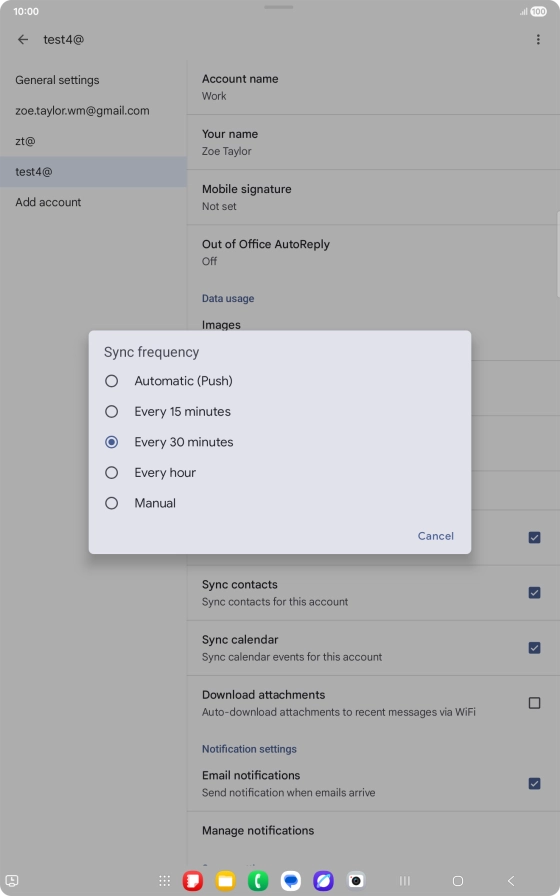Tap the Notification settings header
Image resolution: width=560 pixels, height=896 pixels.
click(249, 749)
